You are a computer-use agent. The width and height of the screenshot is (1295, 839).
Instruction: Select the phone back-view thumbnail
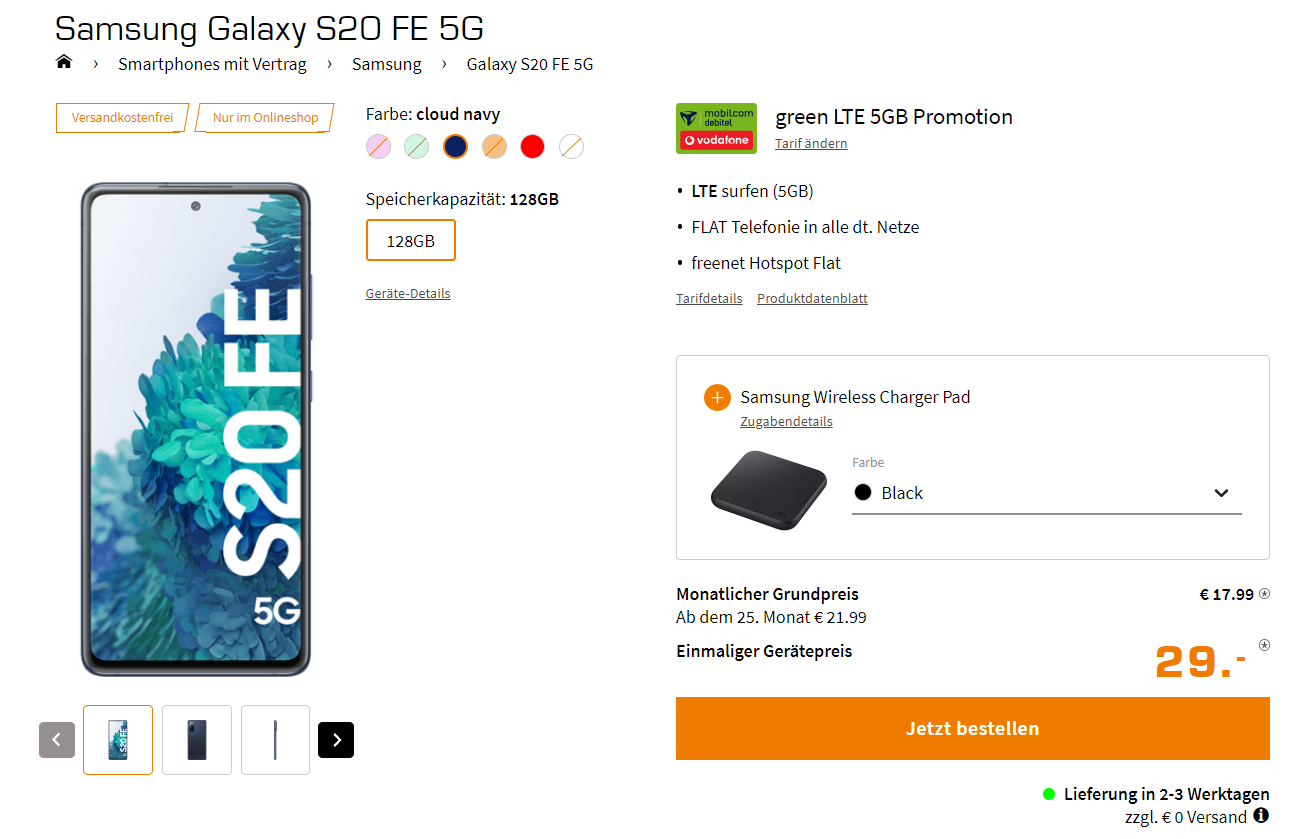pos(197,740)
